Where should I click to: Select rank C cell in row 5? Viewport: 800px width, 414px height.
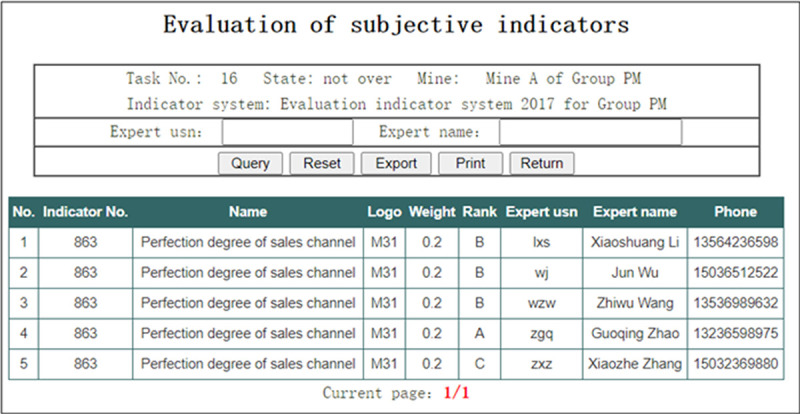(x=479, y=364)
